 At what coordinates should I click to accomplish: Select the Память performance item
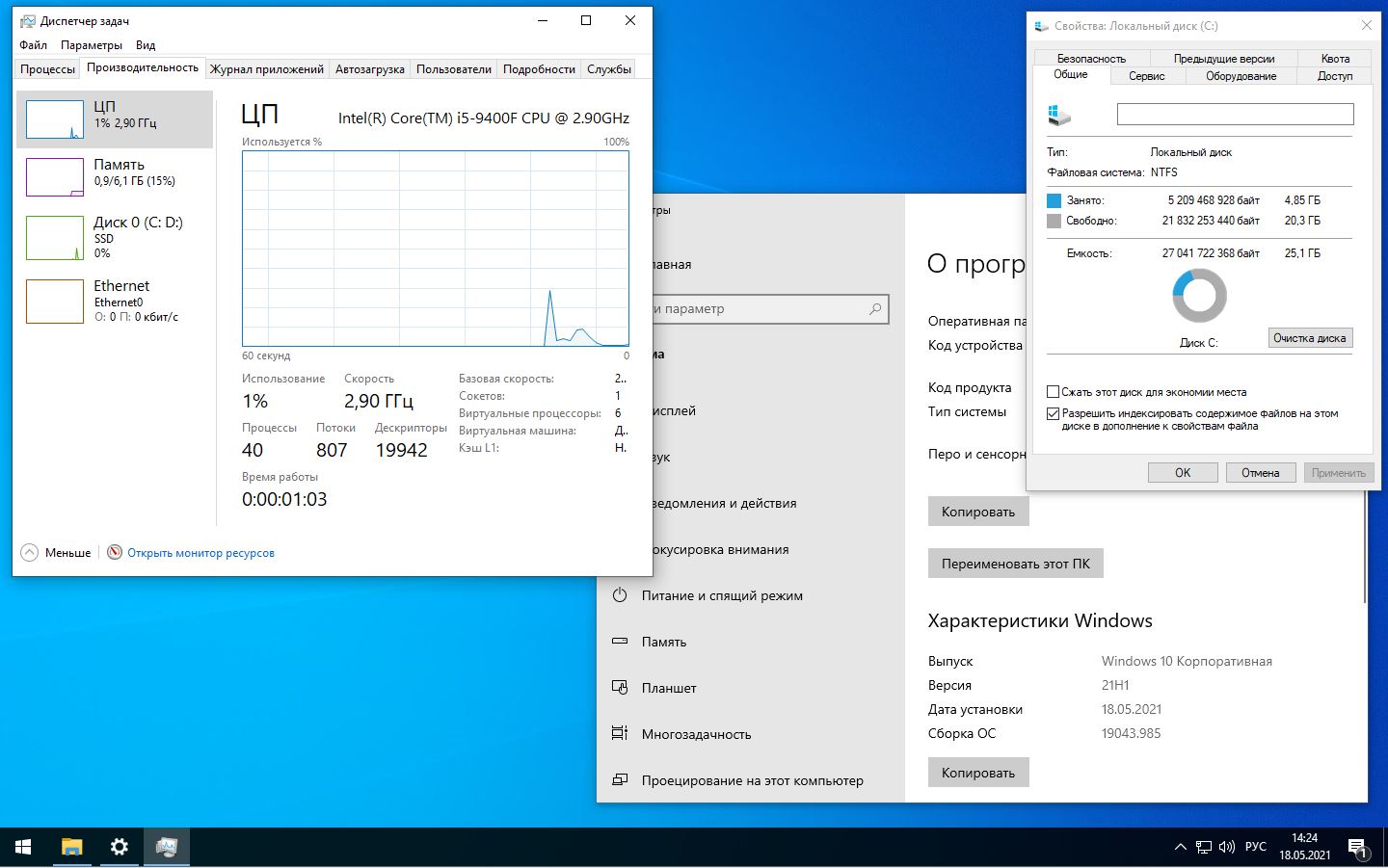(x=115, y=177)
